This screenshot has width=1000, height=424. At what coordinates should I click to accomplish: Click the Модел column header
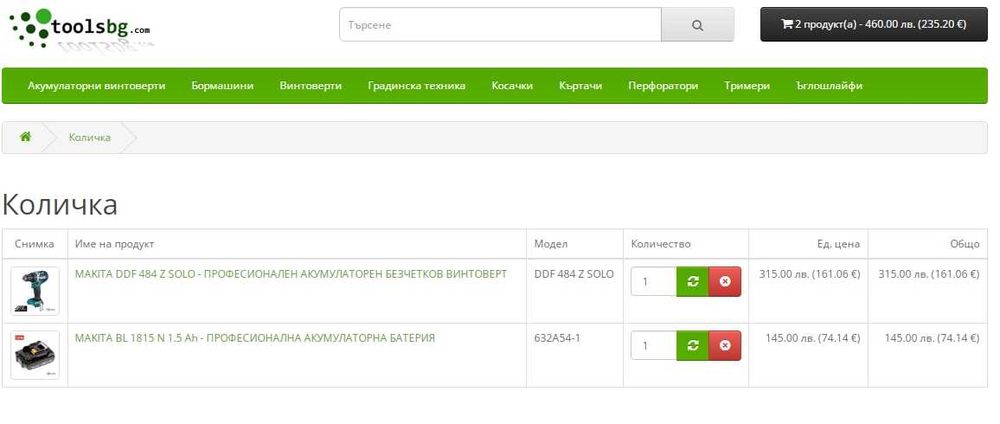550,244
